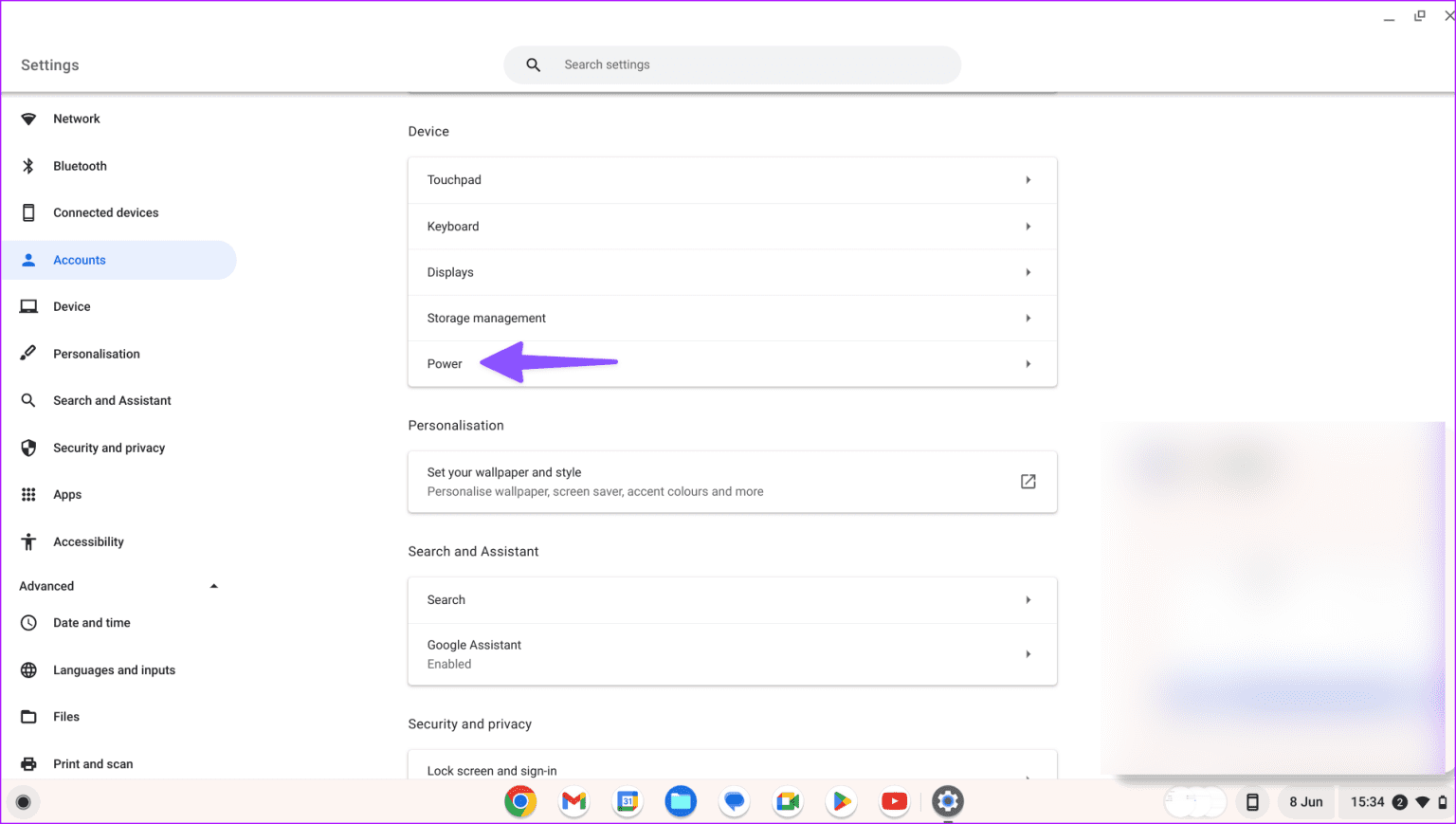Viewport: 1456px width, 824px height.
Task: Open the Messages app from the shelf
Action: point(734,801)
